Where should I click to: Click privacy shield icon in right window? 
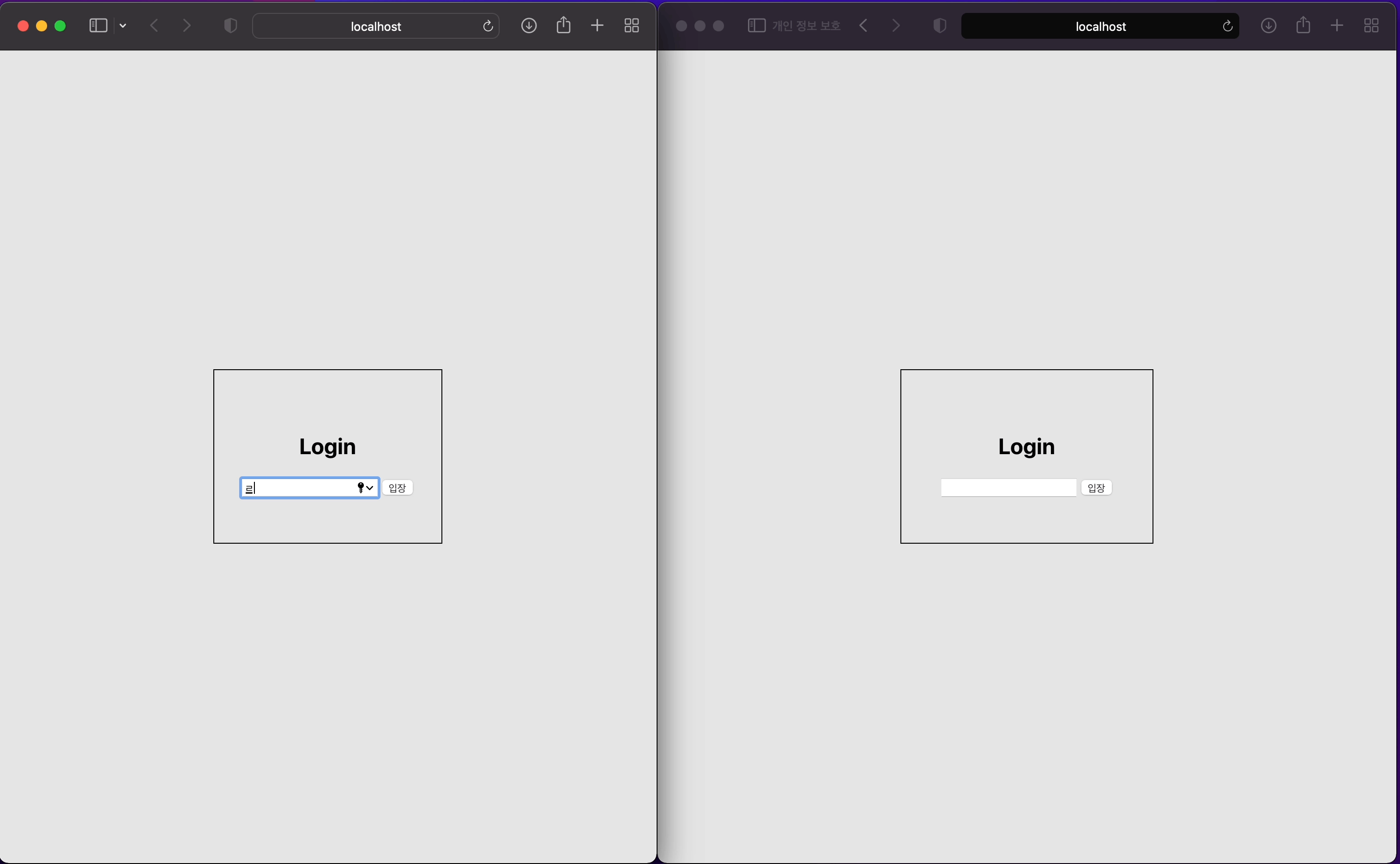pyautogui.click(x=939, y=26)
